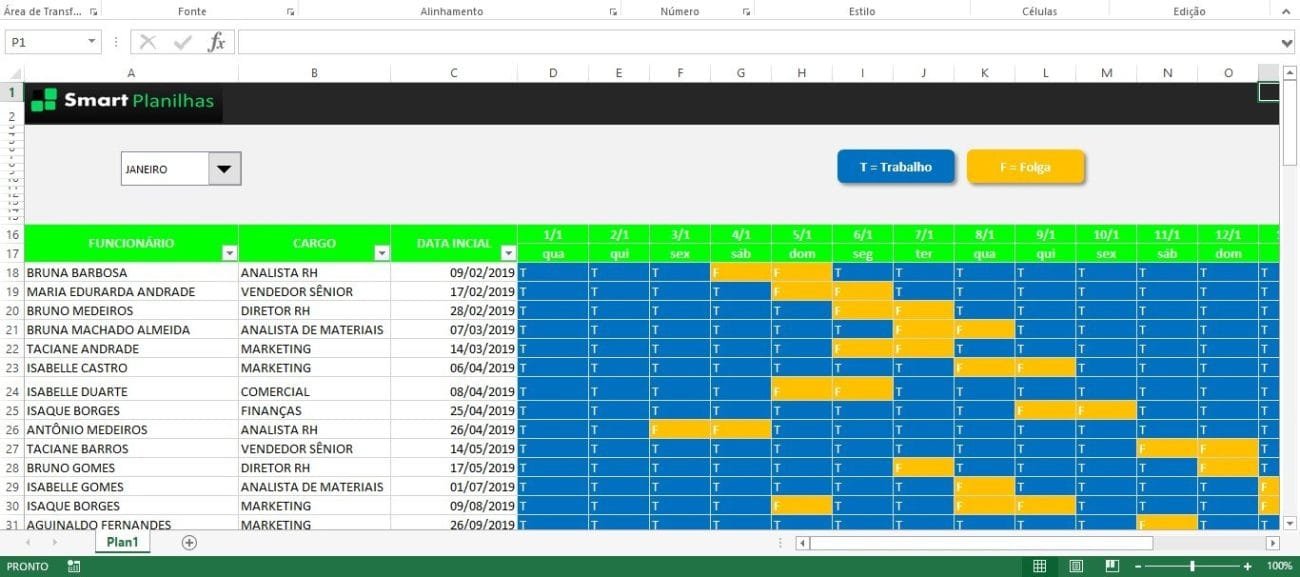Click the zoom slider handle

click(x=1191, y=566)
